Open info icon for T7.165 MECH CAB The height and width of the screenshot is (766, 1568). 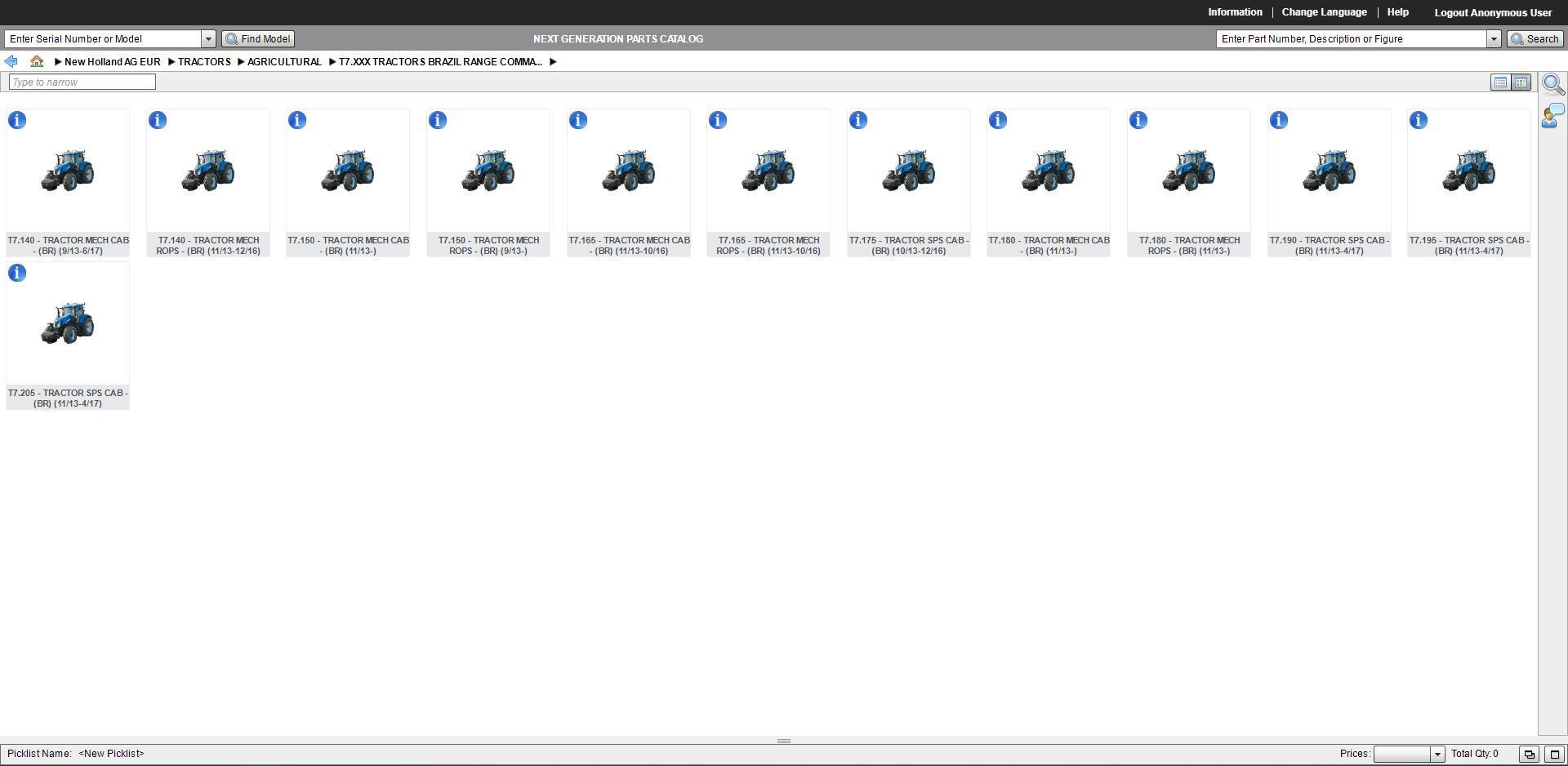pos(578,121)
